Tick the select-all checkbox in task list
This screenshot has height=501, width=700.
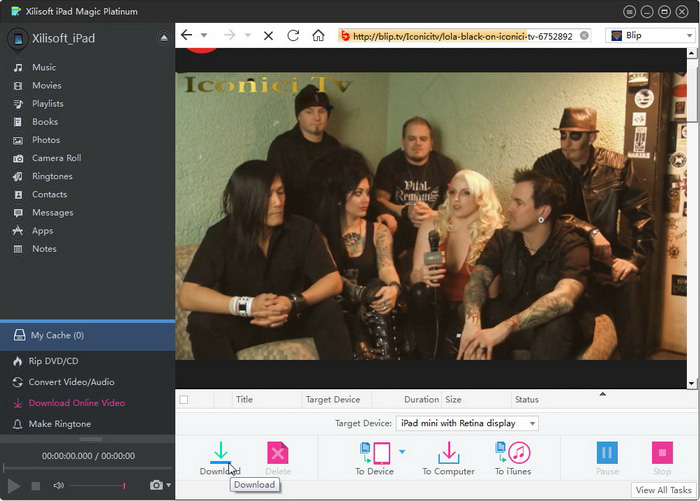coord(183,400)
